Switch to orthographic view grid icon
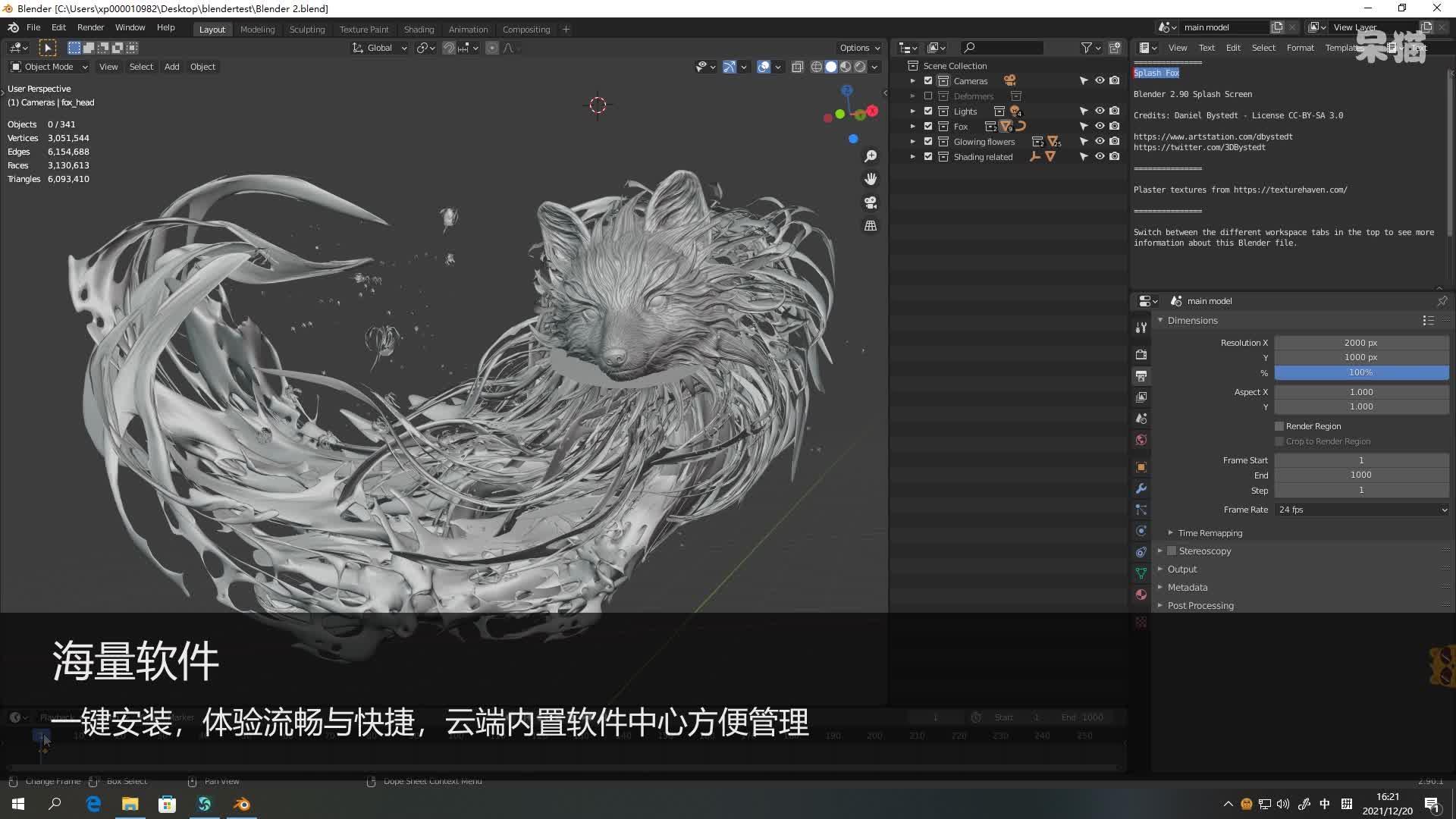This screenshot has width=1456, height=819. click(871, 226)
